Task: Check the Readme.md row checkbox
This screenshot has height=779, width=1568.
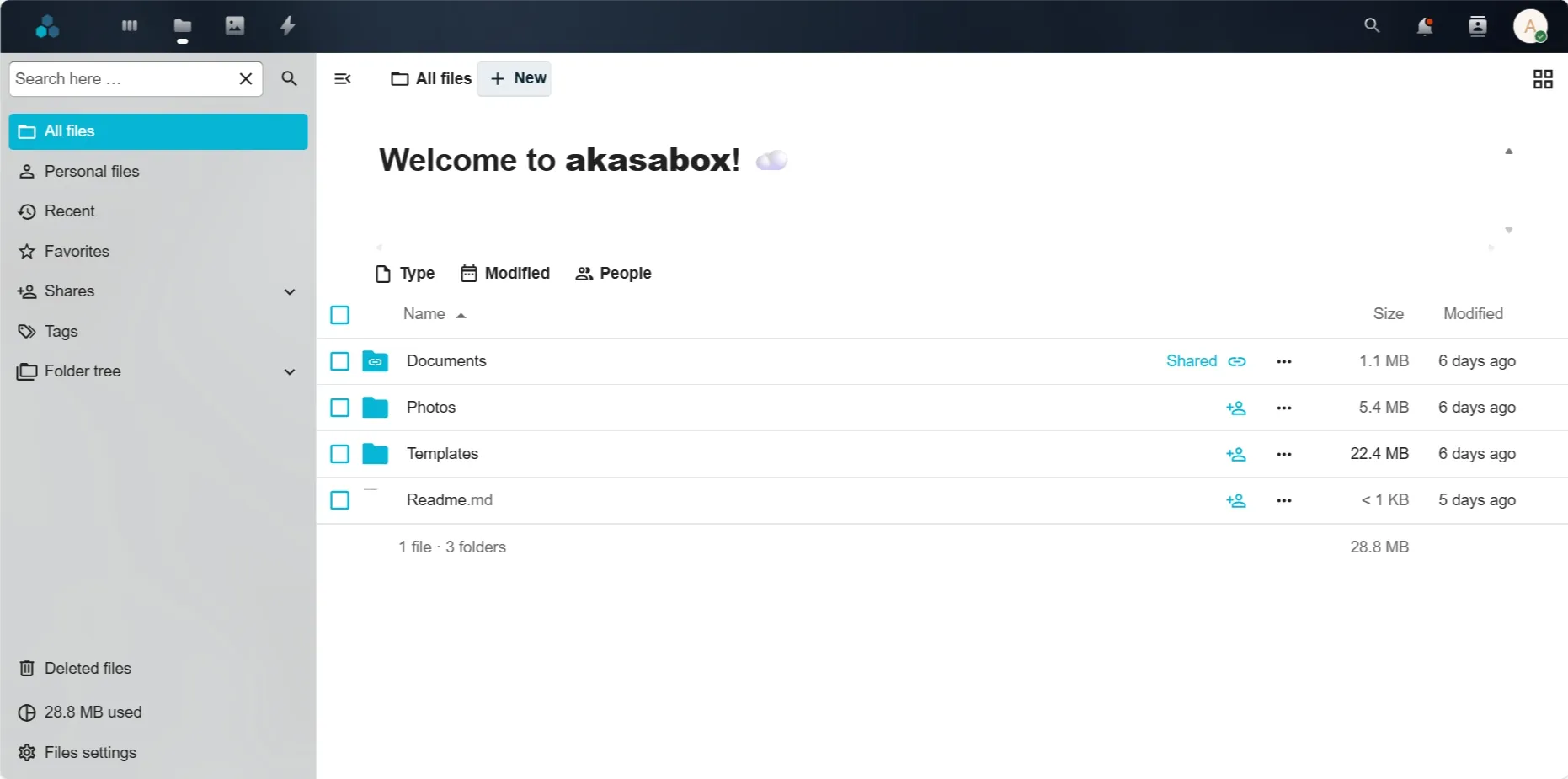Action: point(339,499)
